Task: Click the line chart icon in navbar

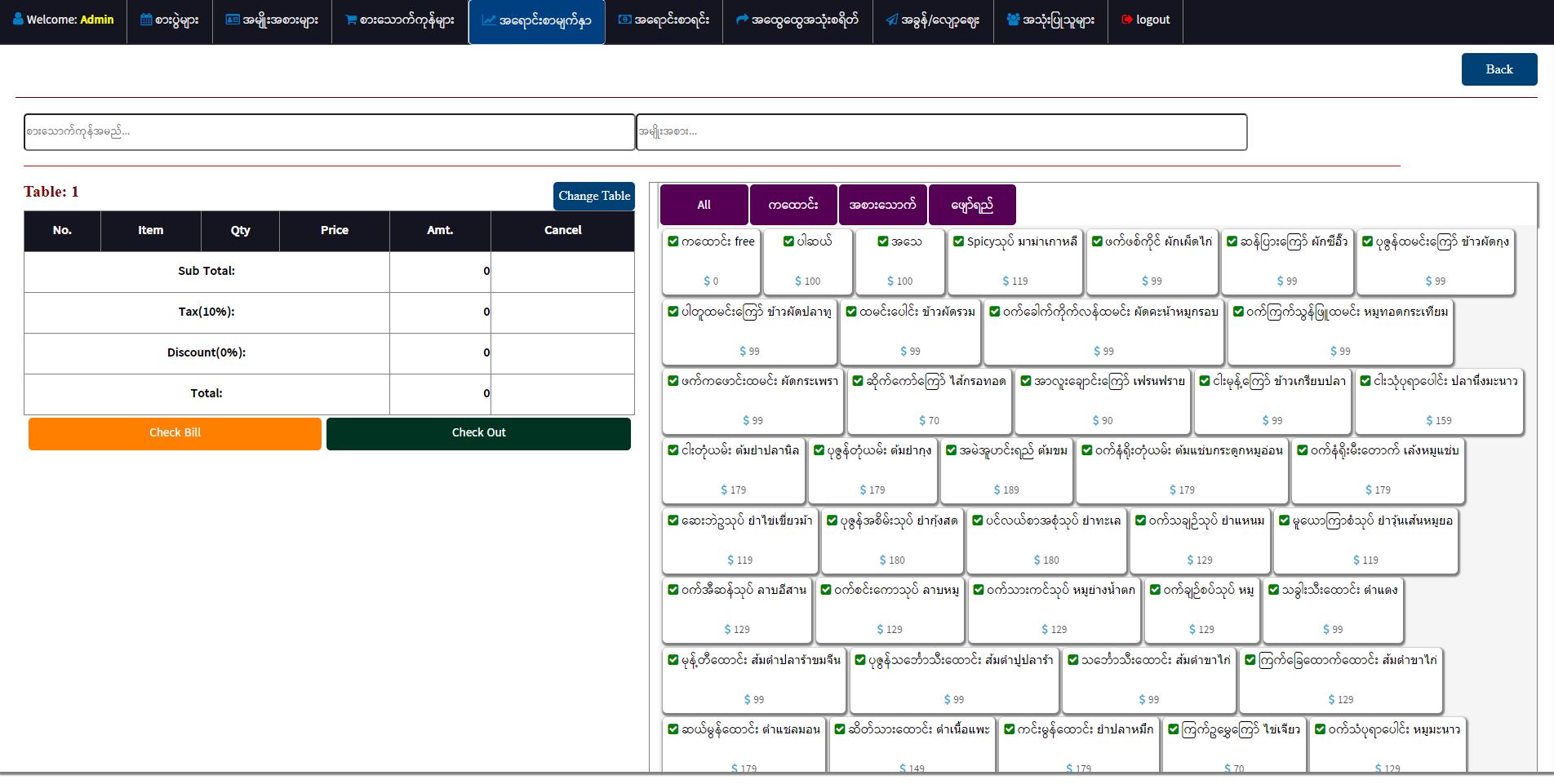Action: 489,20
